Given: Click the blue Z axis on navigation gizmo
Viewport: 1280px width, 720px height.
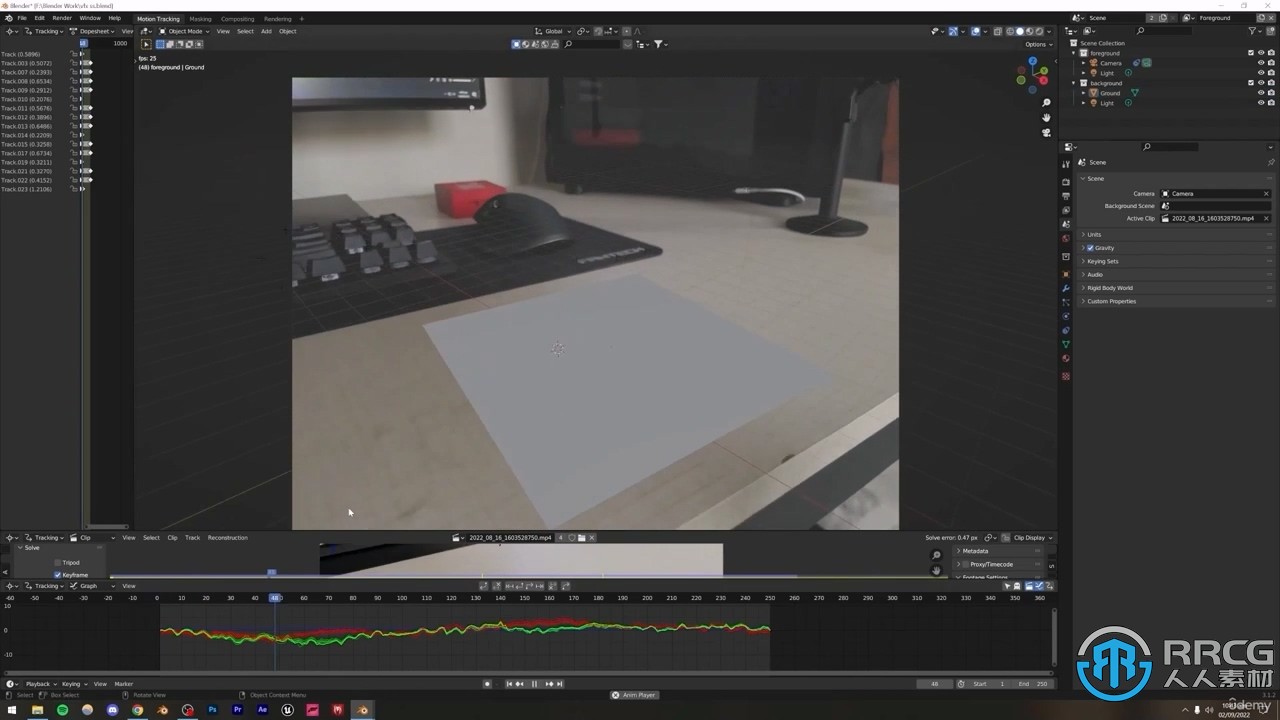Looking at the screenshot, I should pyautogui.click(x=1033, y=62).
